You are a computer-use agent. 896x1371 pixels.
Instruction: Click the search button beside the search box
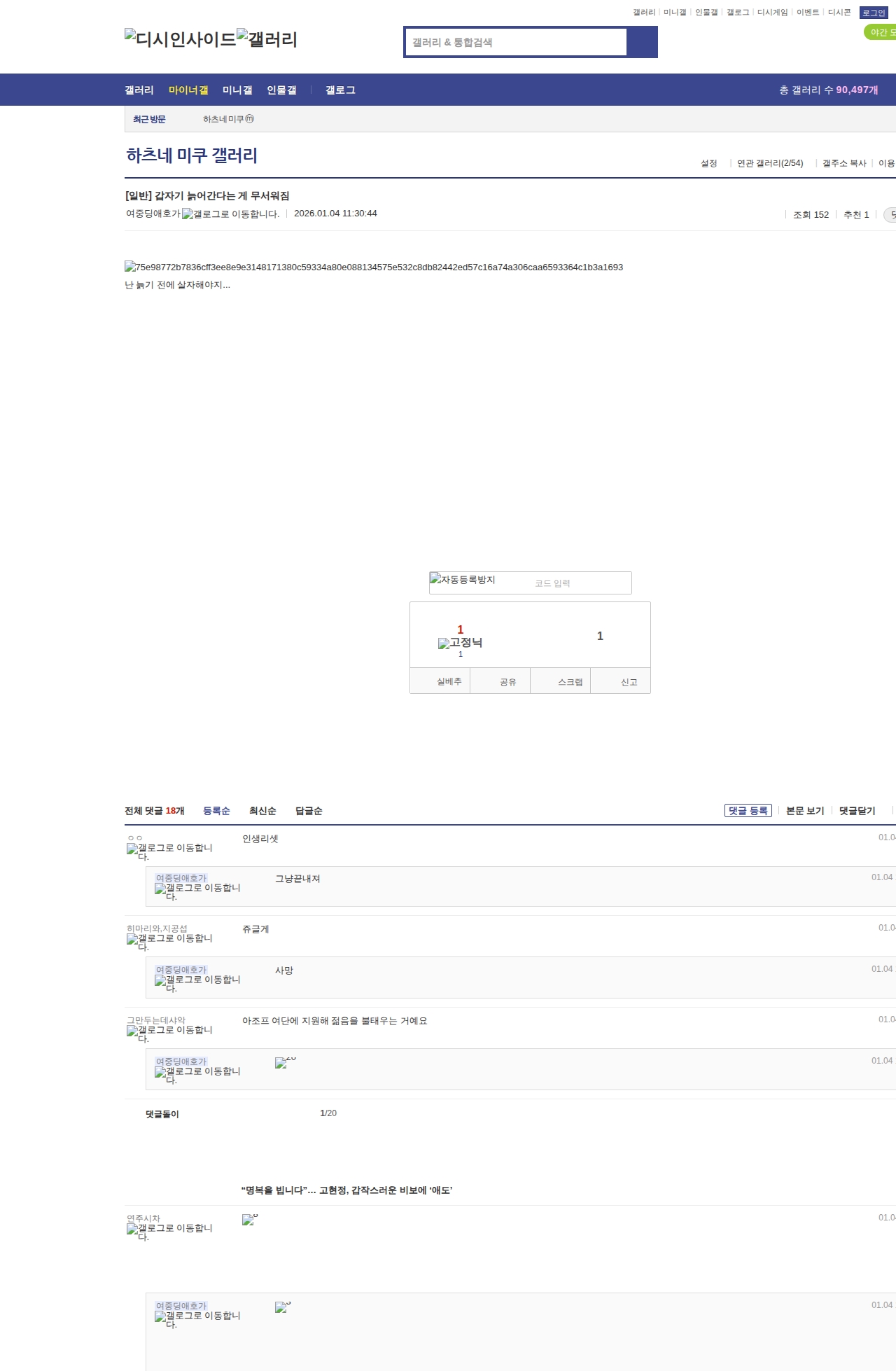point(642,42)
